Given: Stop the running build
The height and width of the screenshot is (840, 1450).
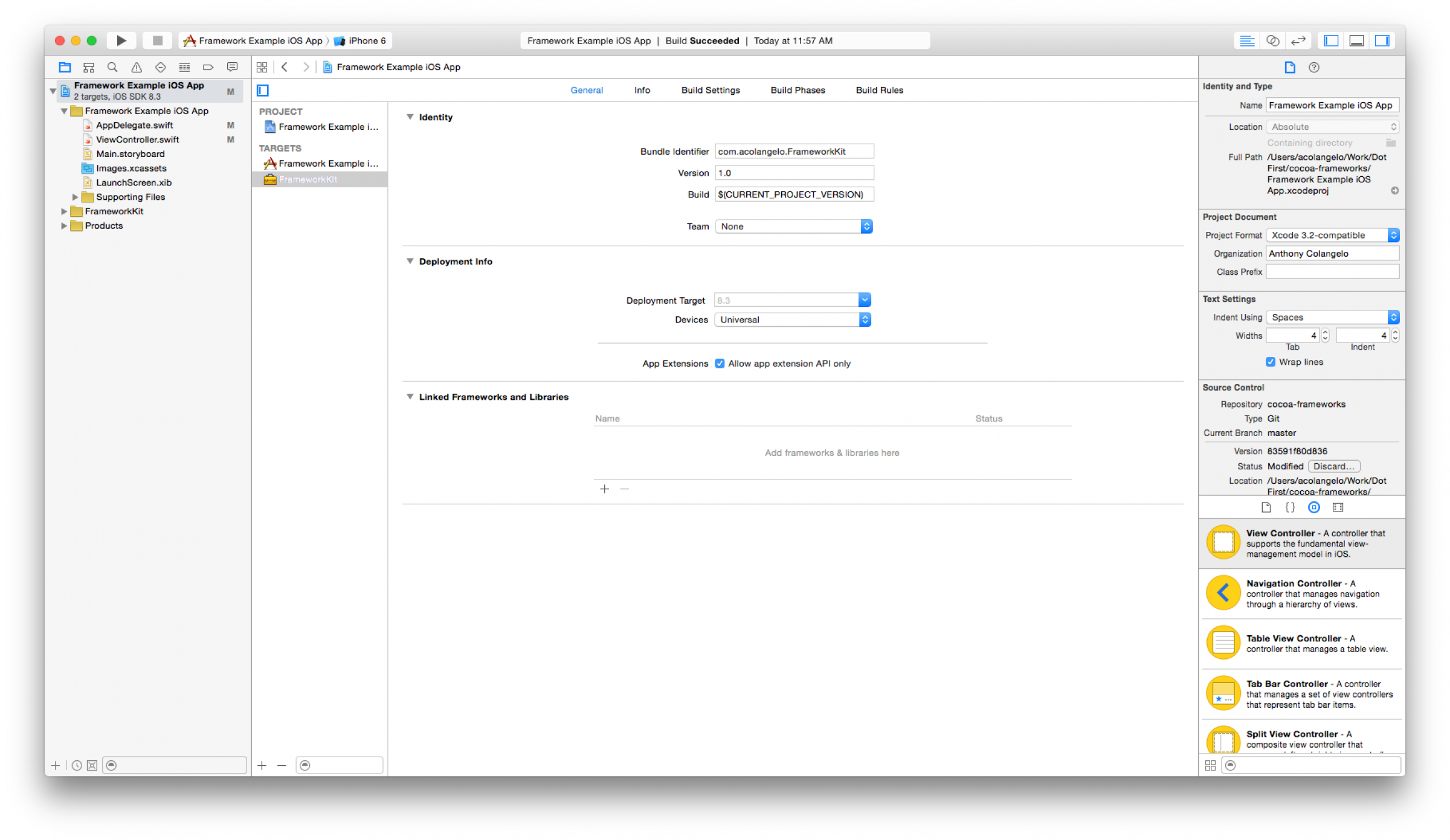Looking at the screenshot, I should (x=158, y=40).
